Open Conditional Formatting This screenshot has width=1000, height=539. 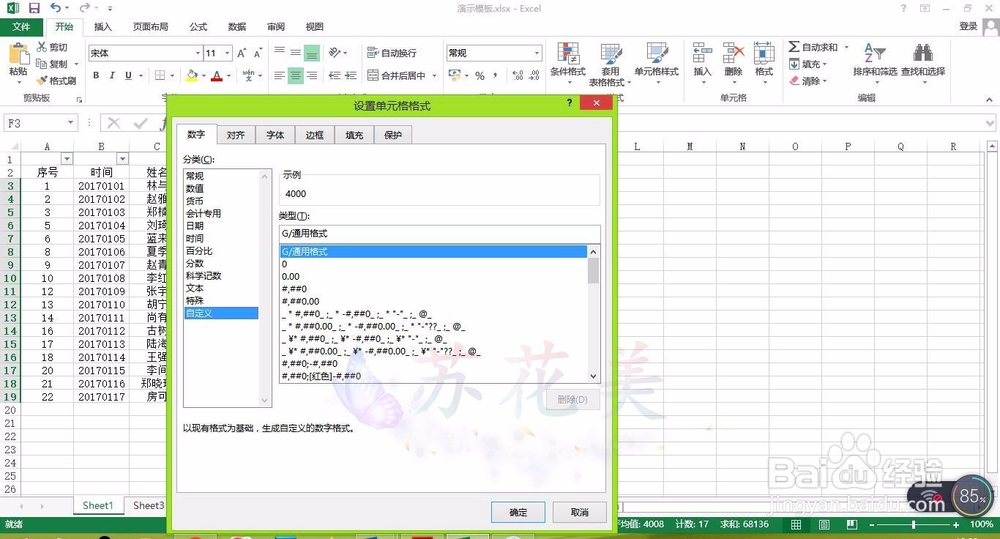pos(568,63)
